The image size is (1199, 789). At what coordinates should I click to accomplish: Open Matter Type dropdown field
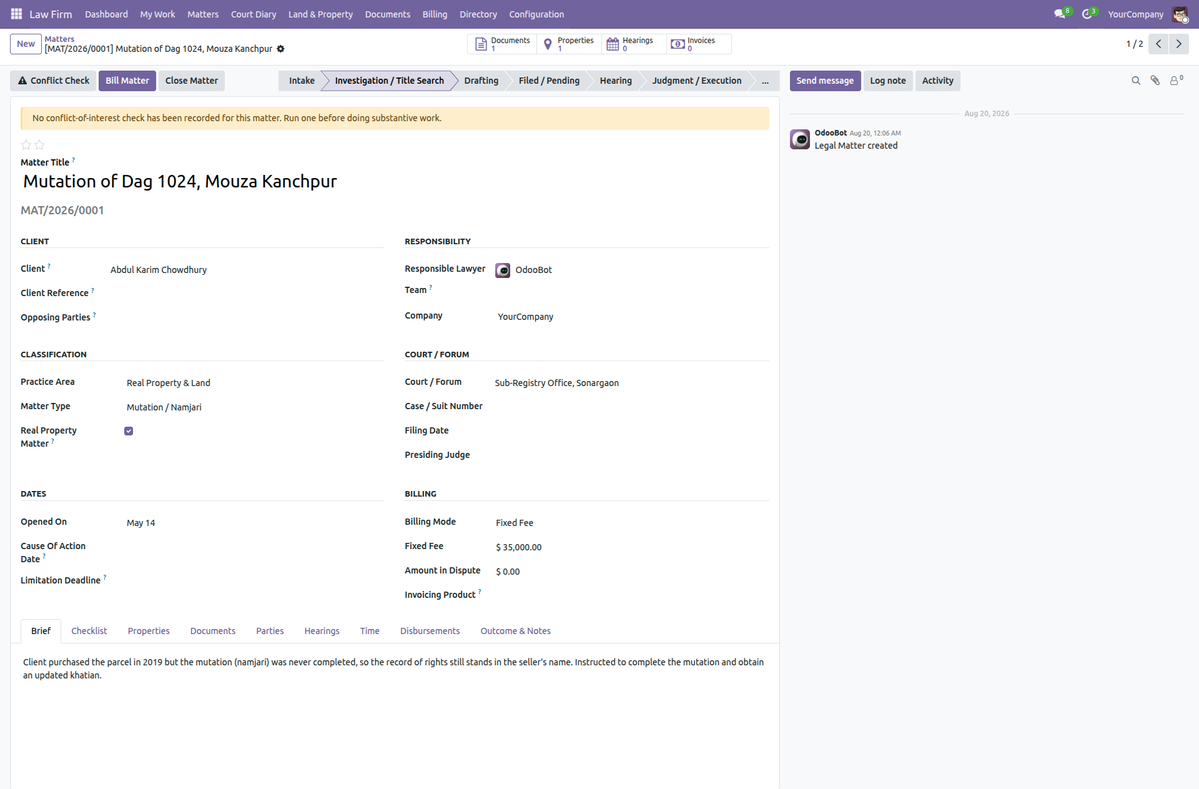[x=254, y=407]
